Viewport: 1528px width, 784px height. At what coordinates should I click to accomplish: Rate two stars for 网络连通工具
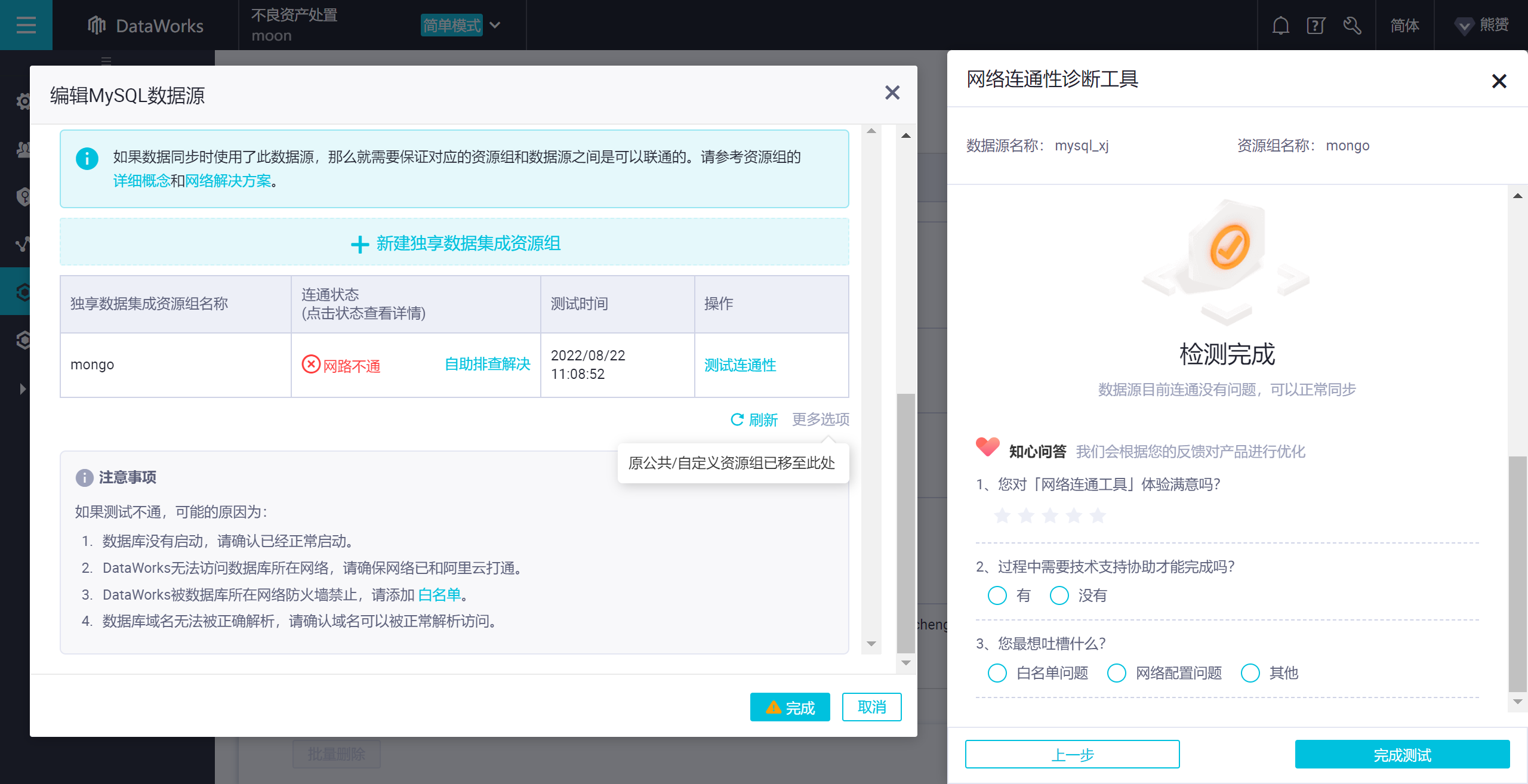click(x=1026, y=515)
